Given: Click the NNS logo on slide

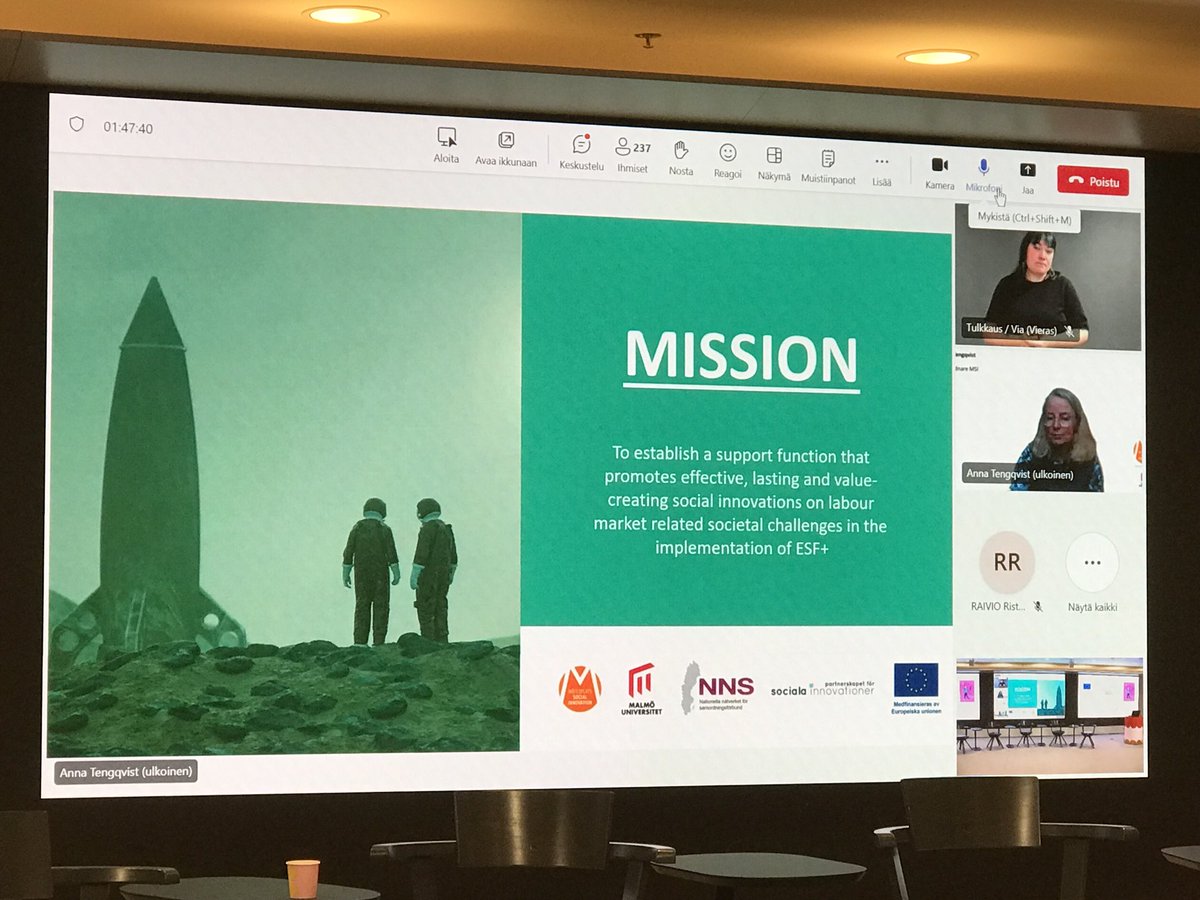Looking at the screenshot, I should pyautogui.click(x=718, y=687).
